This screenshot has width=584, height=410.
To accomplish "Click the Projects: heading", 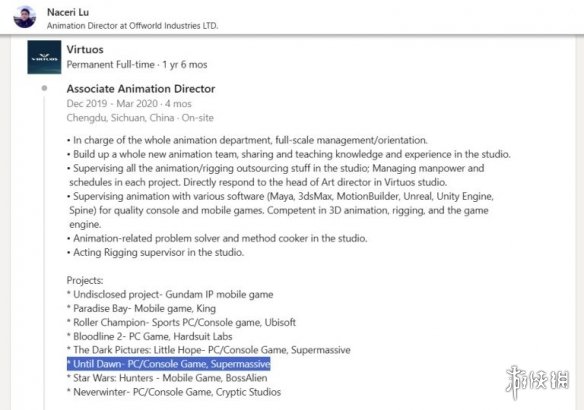I will (x=85, y=280).
